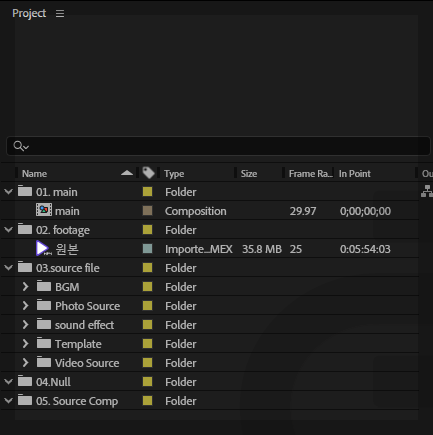Select the 'Photo Source' folder name

87,306
